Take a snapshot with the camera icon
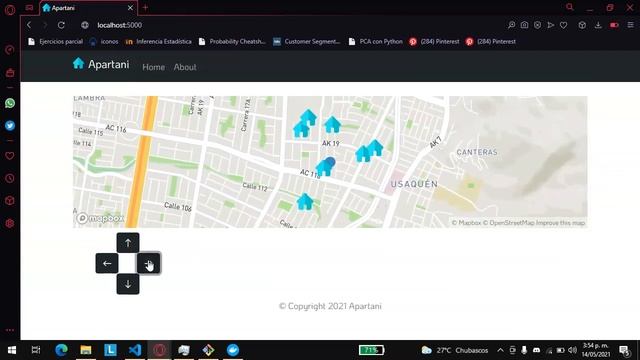The width and height of the screenshot is (640, 360). click(524, 25)
